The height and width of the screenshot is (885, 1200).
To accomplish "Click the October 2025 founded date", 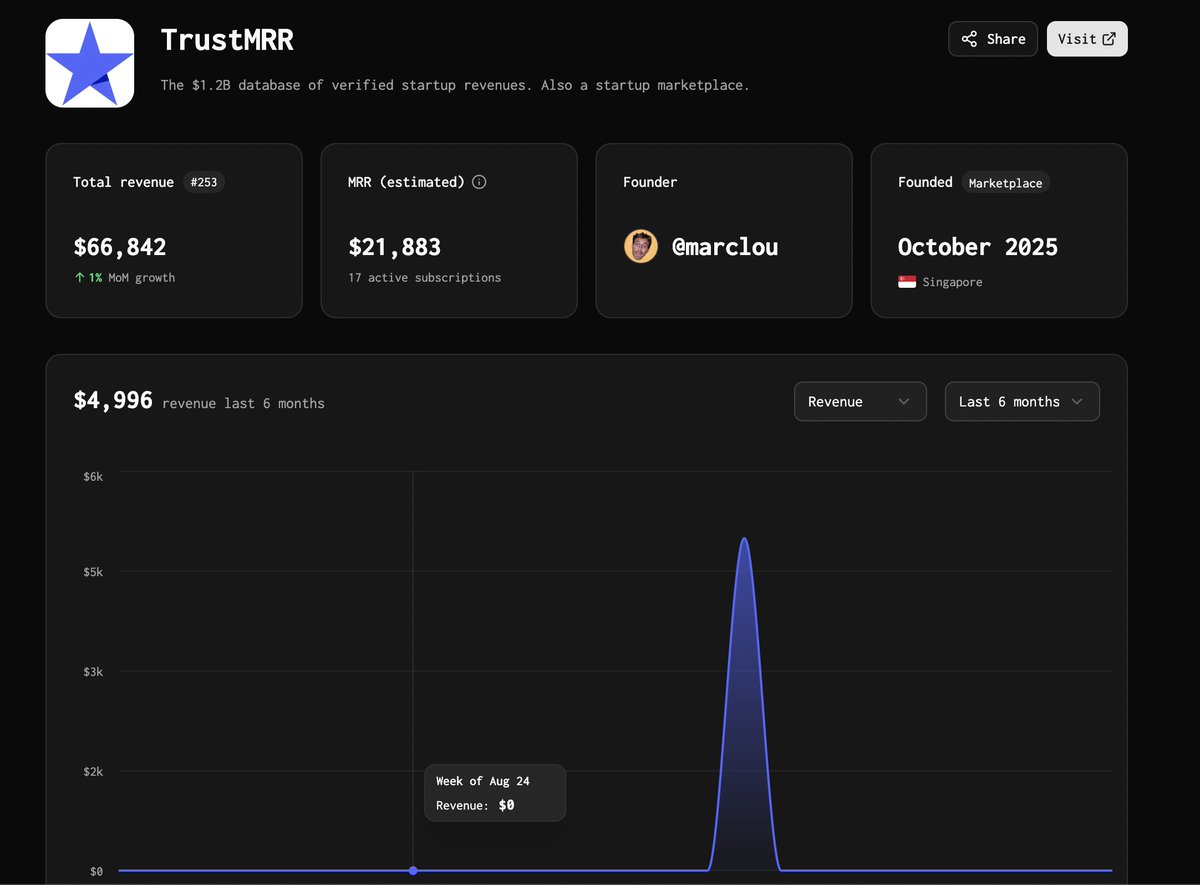I will click(978, 246).
